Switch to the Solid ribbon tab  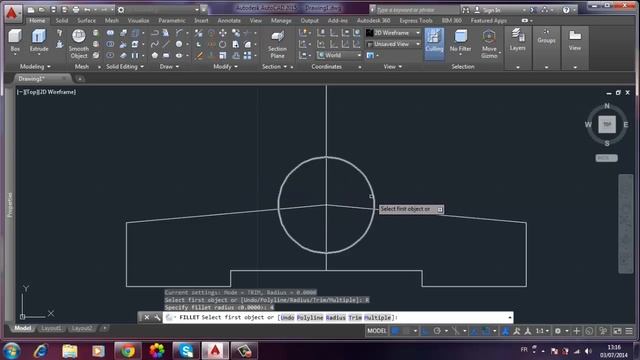[62, 20]
